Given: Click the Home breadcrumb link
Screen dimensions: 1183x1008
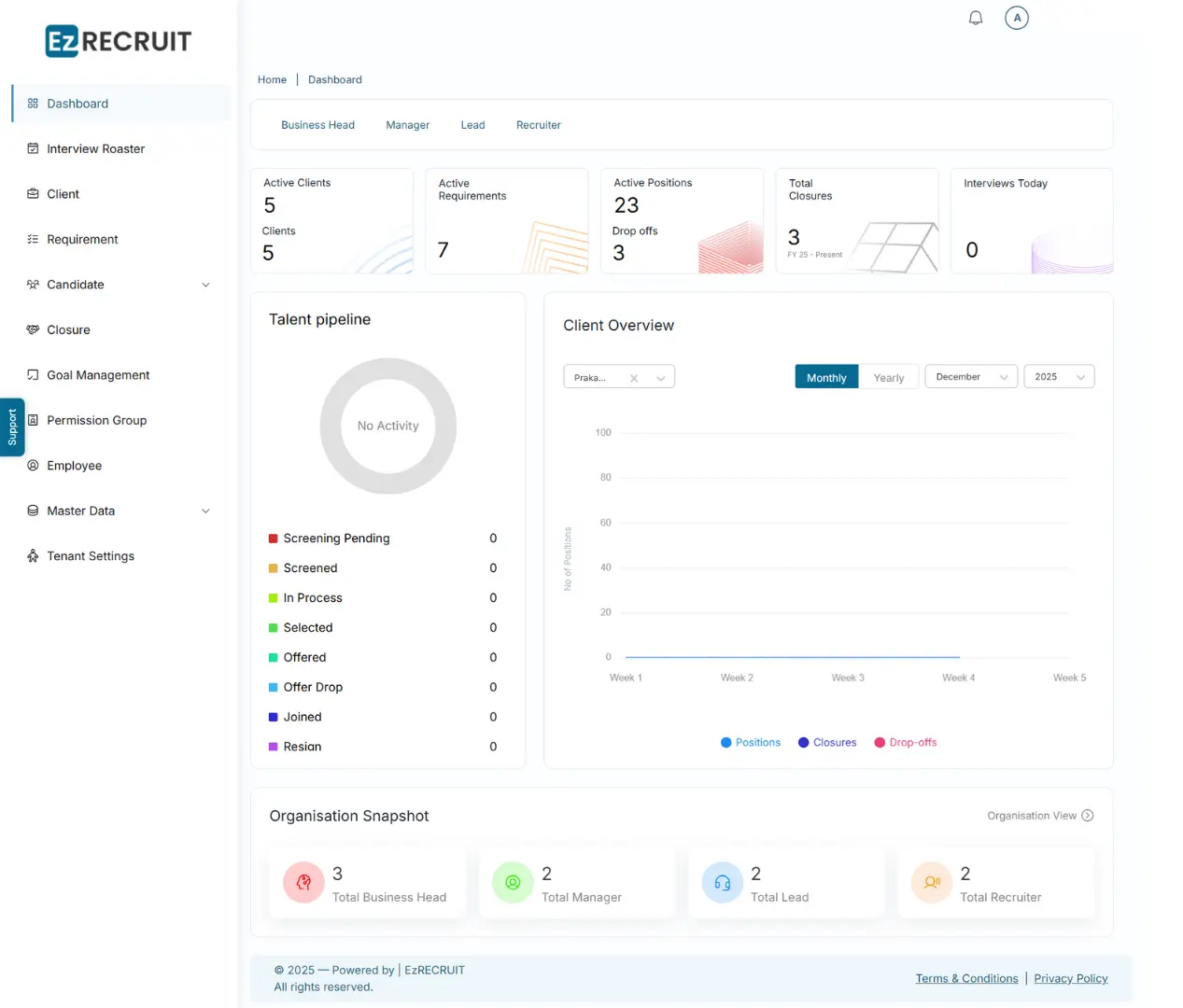Looking at the screenshot, I should coord(272,79).
